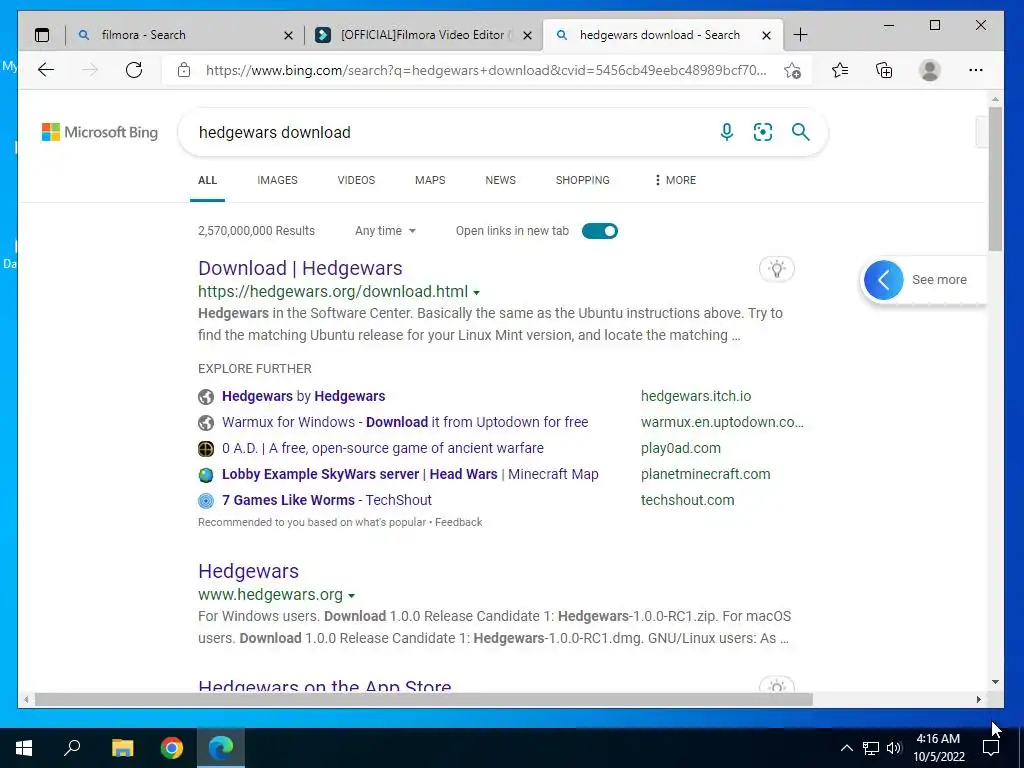Refresh the page using the reload icon

[134, 70]
